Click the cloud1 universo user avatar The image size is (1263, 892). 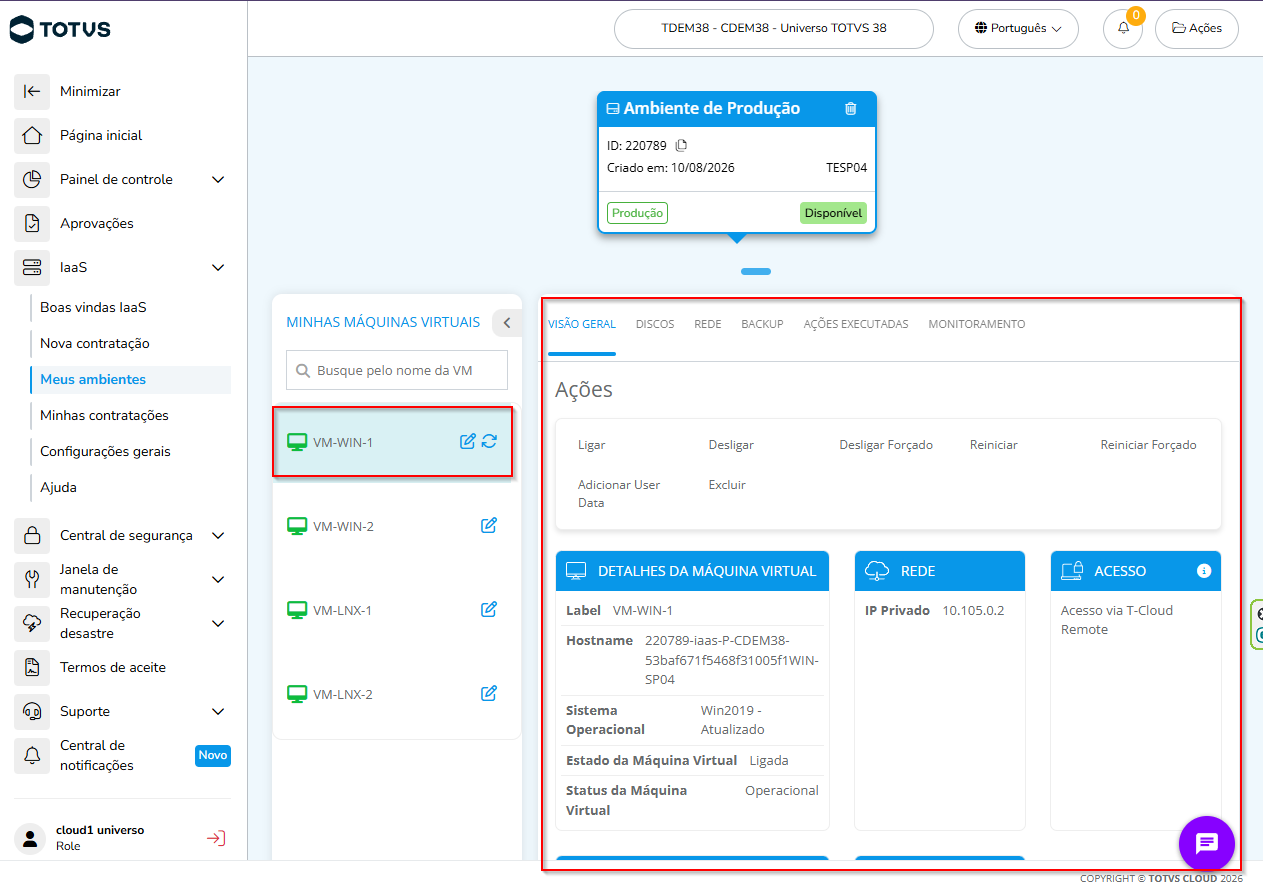pos(31,838)
